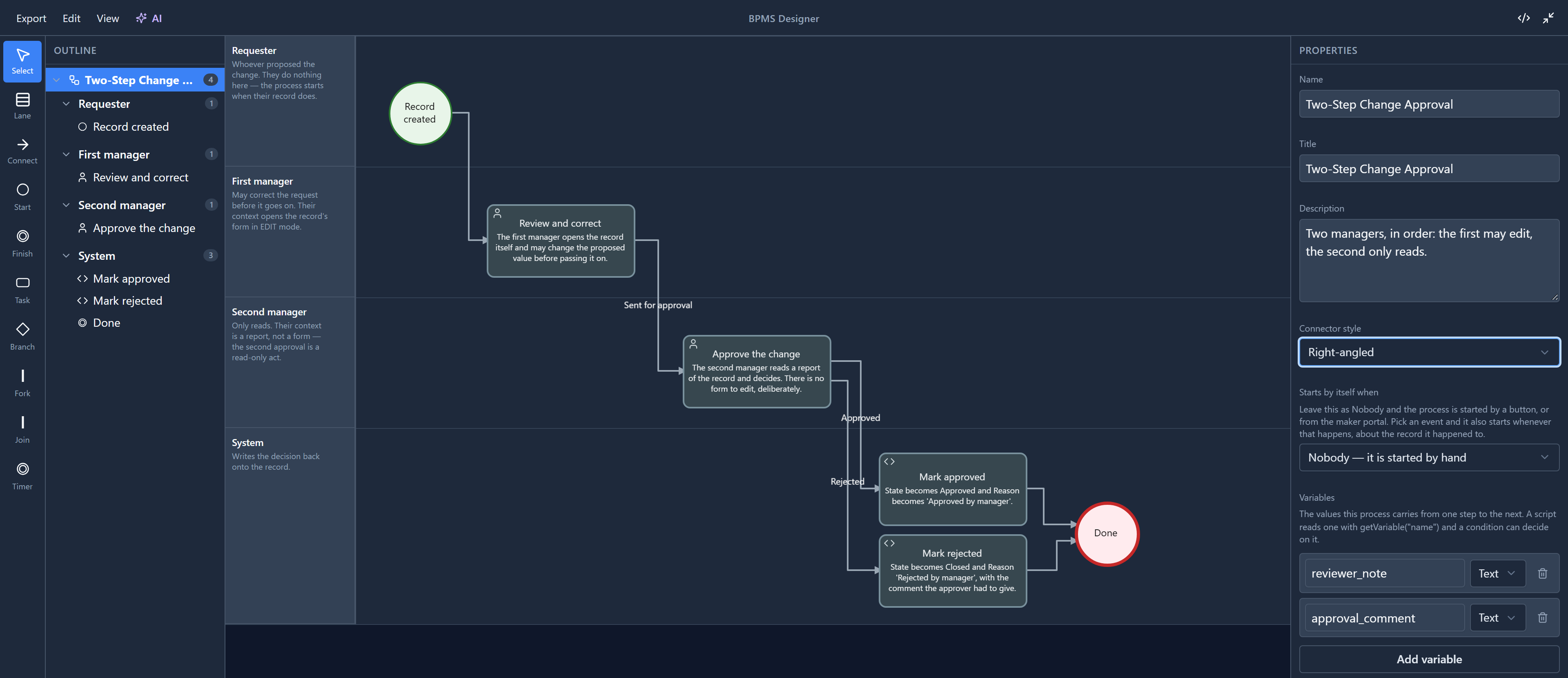Choose the Task tool
Screen dimensions: 1568x678
click(22, 290)
